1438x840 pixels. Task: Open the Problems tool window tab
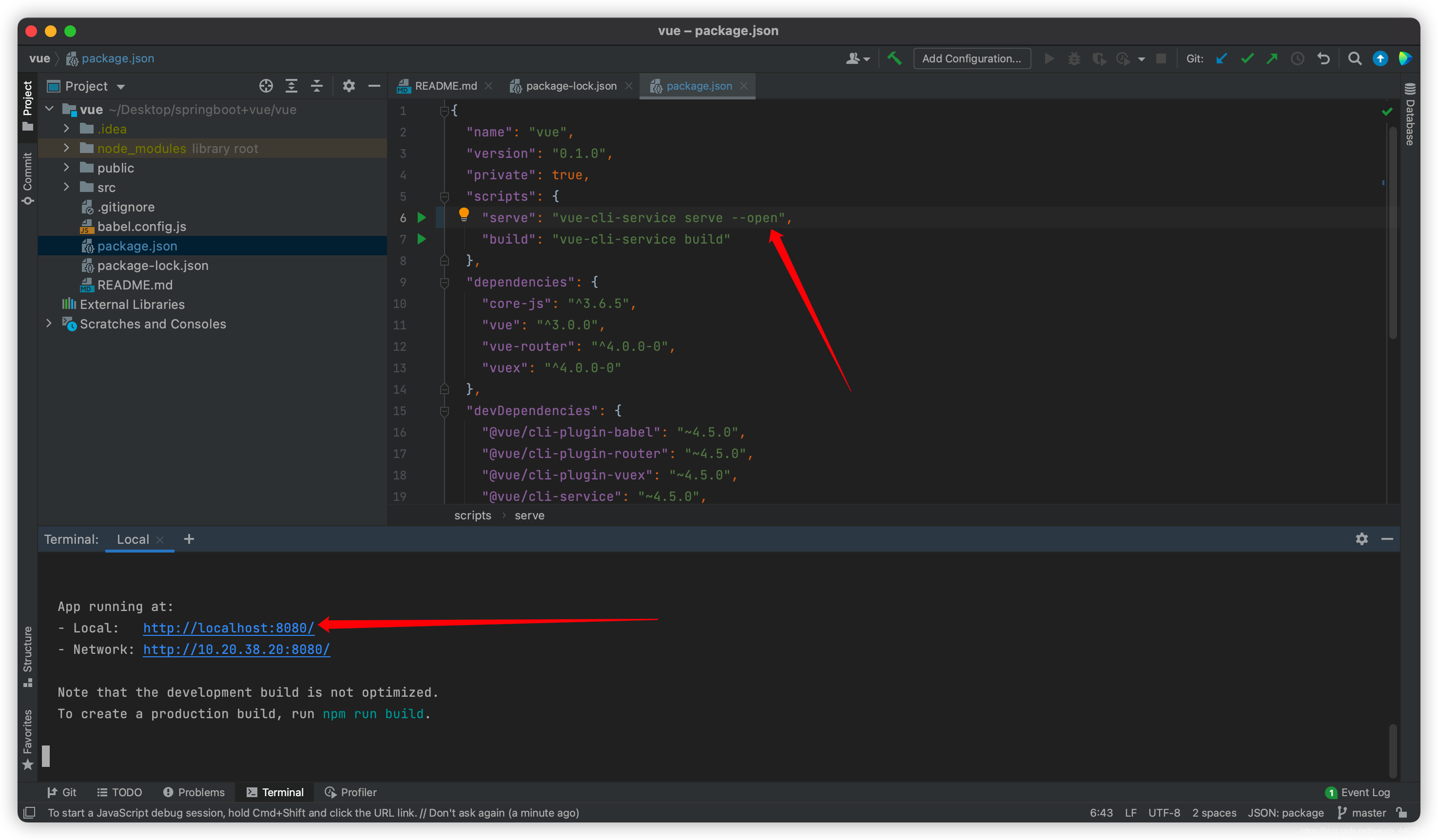pyautogui.click(x=194, y=792)
